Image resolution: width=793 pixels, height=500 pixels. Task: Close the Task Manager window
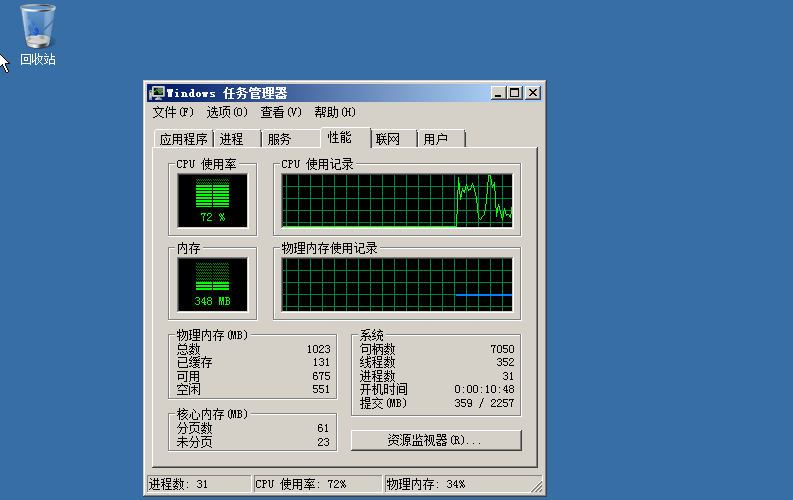pos(533,93)
